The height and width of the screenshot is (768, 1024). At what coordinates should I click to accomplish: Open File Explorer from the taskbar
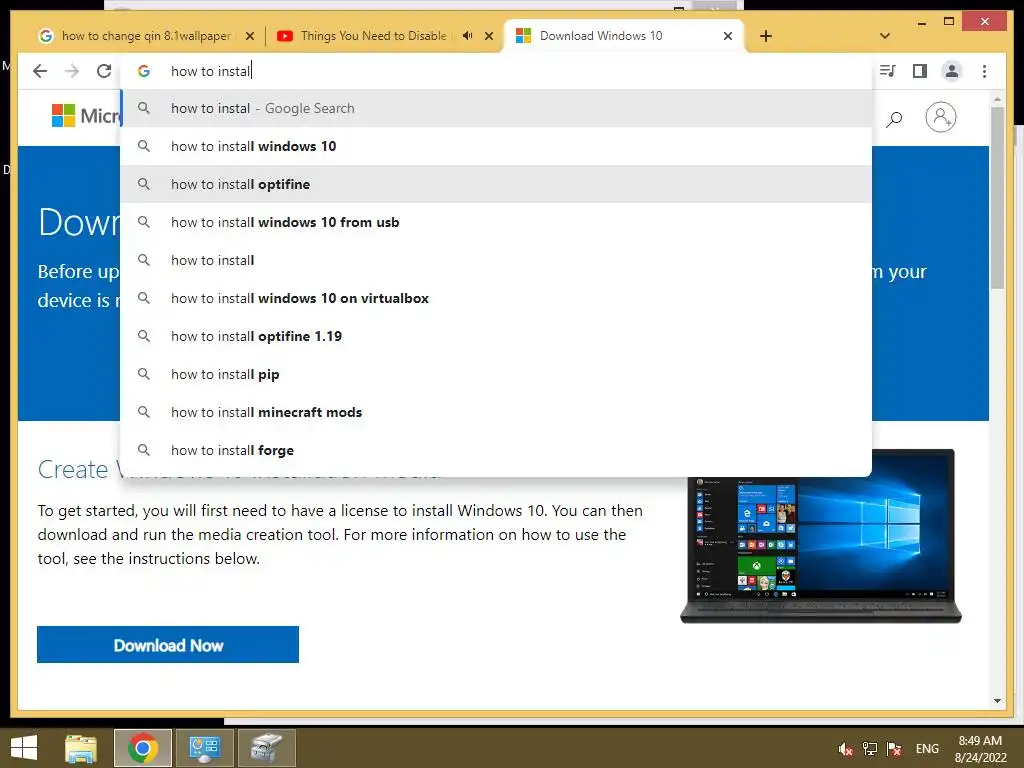click(81, 748)
